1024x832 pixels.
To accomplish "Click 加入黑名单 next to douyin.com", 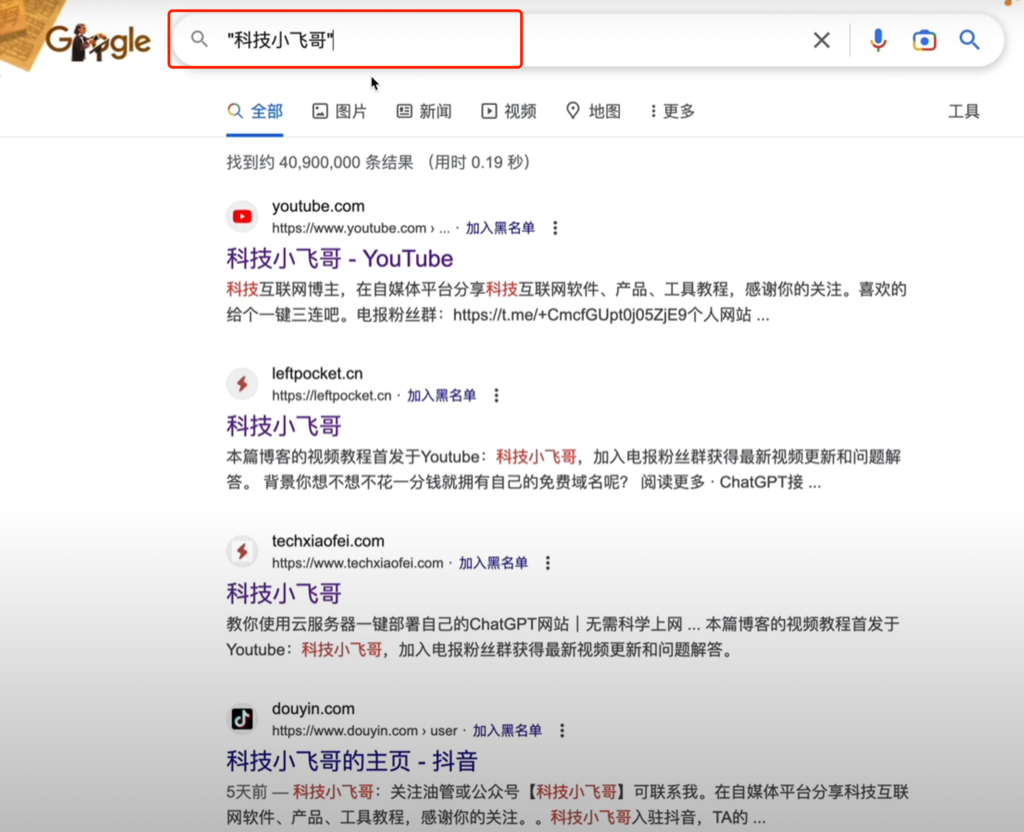I will (507, 730).
